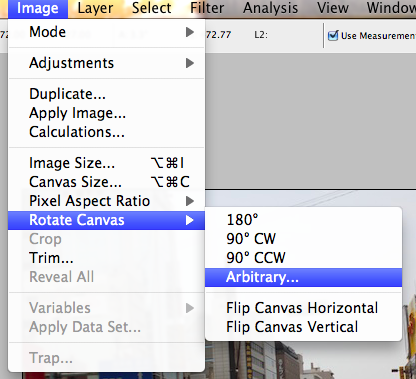Viewport: 416px width, 379px height.
Task: Open the Filter menu
Action: 207,9
